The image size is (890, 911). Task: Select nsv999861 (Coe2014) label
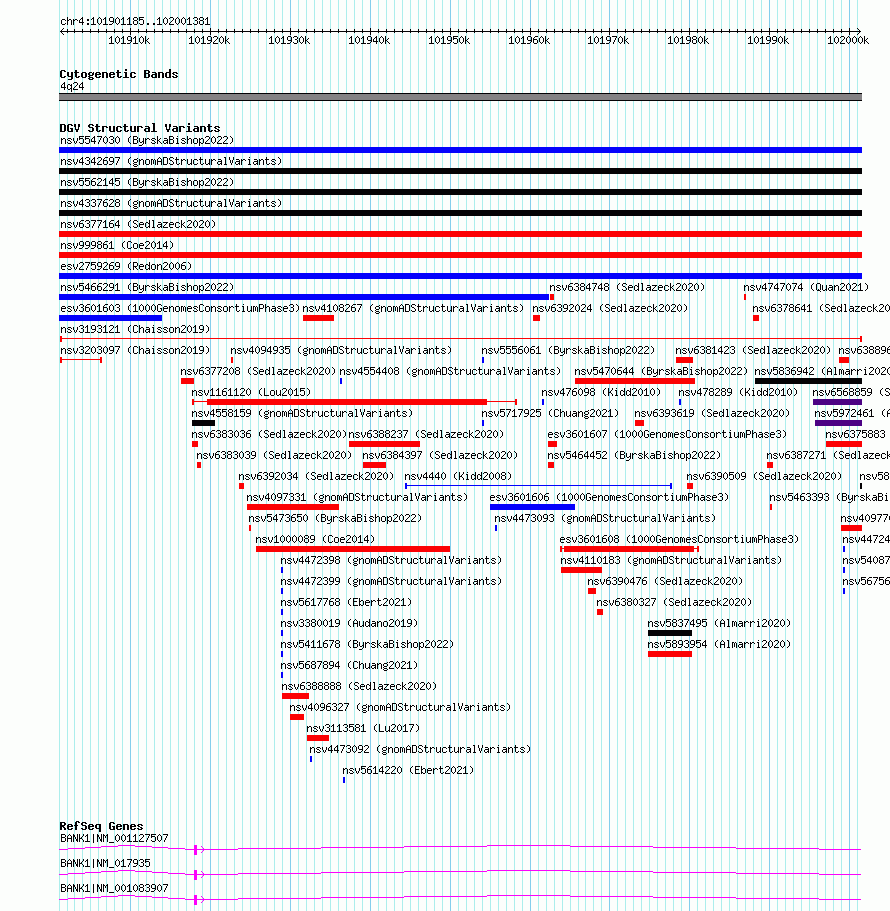117,245
